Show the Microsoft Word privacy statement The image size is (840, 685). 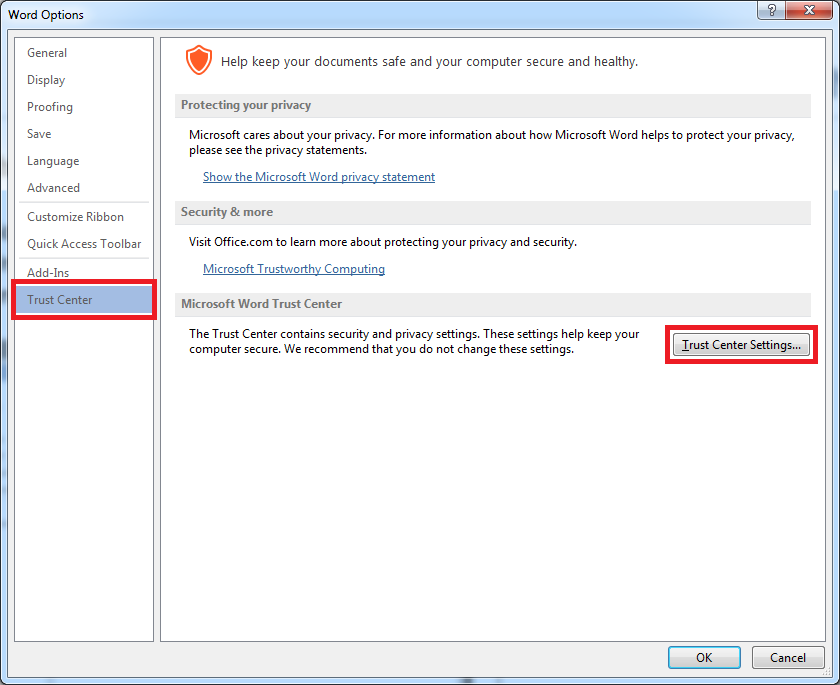[319, 177]
